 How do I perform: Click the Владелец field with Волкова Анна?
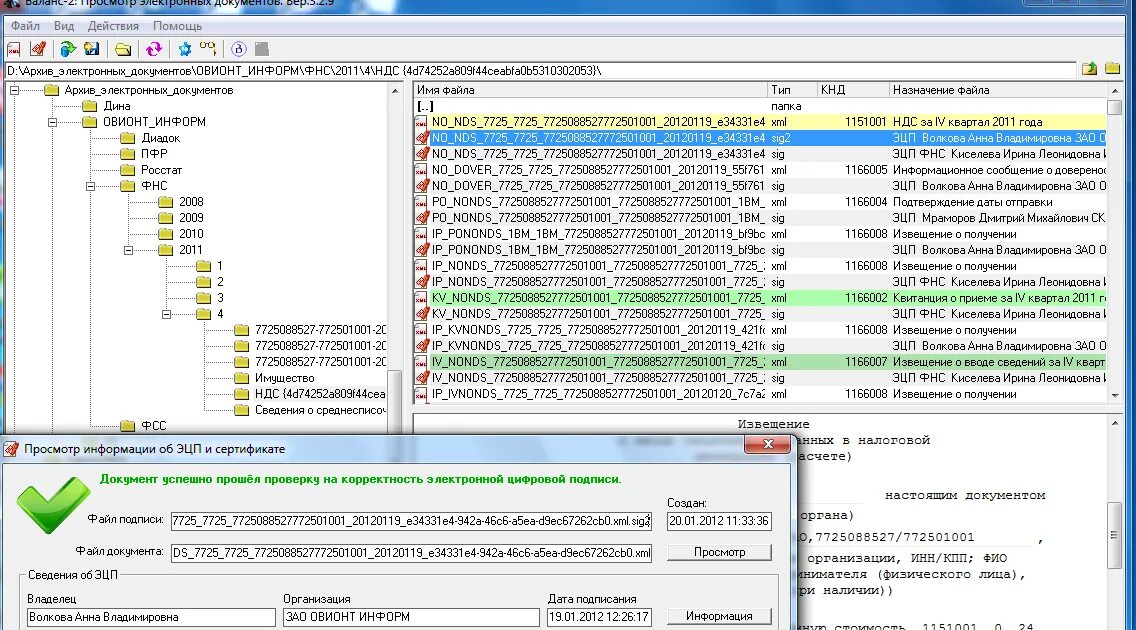(151, 617)
